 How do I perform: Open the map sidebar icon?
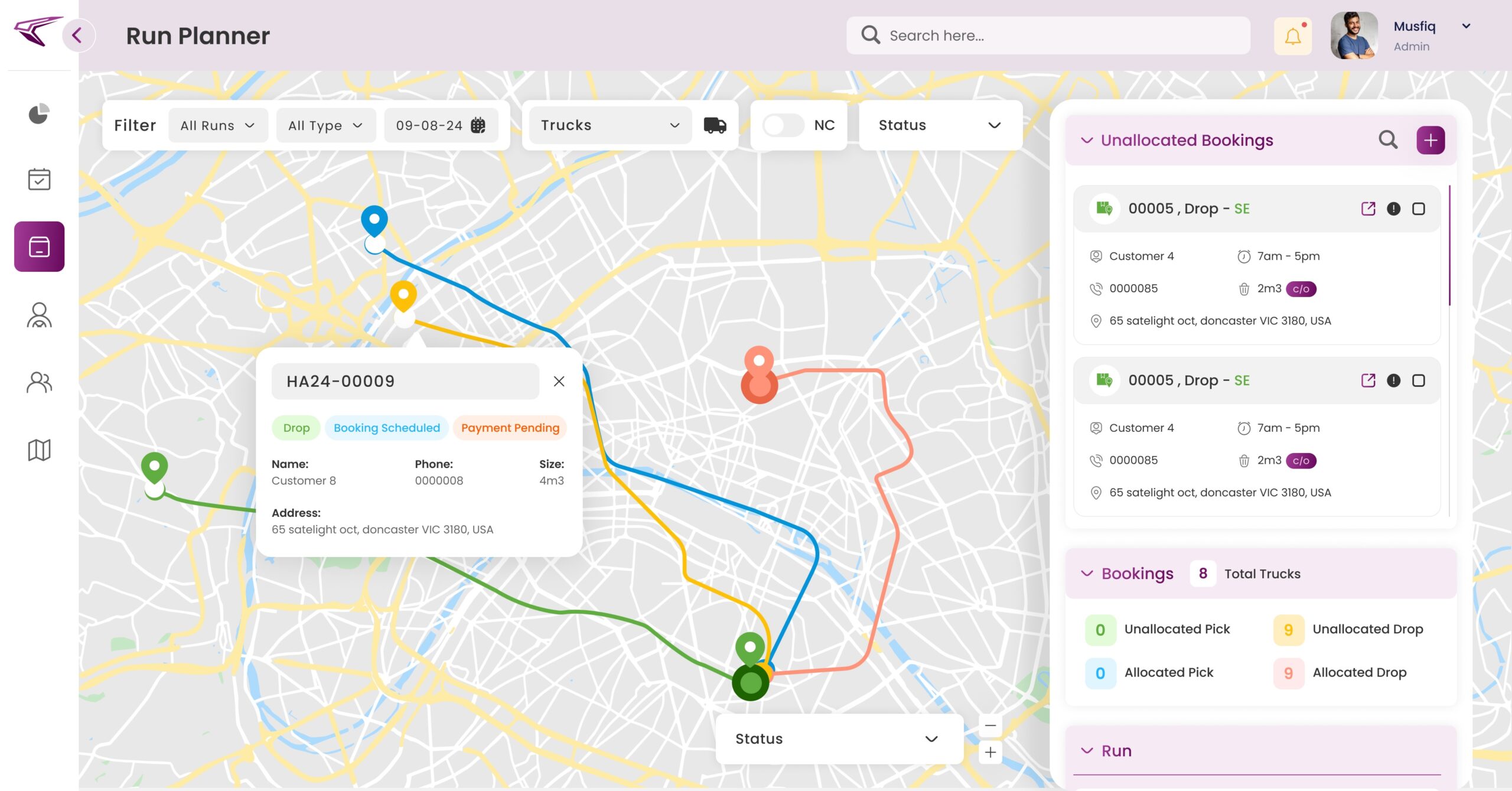39,450
